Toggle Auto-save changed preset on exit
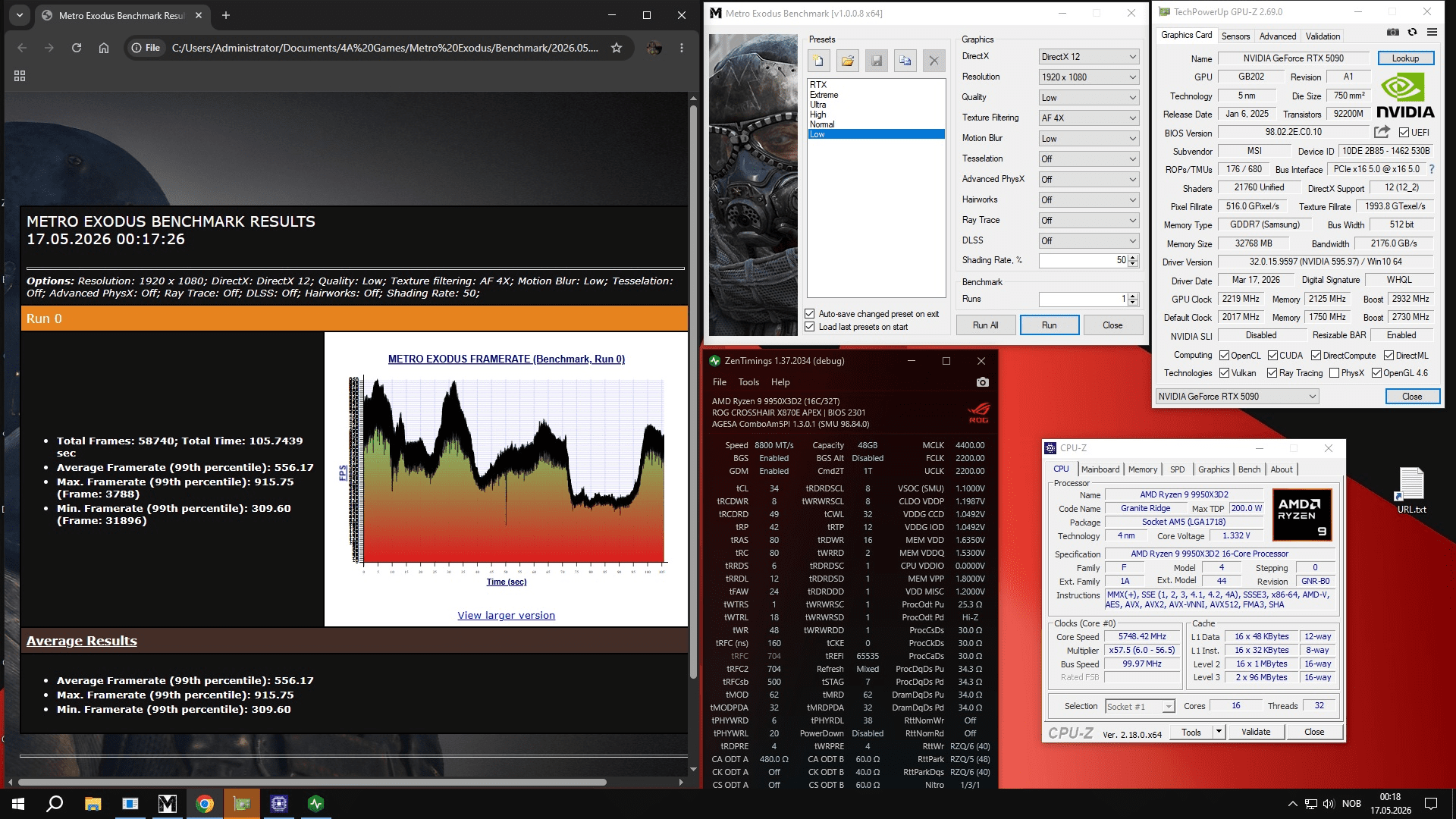Screen dimensions: 1456x819 [810, 314]
